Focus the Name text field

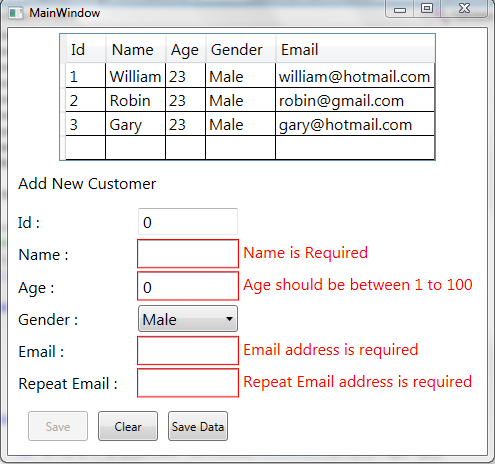[x=188, y=254]
